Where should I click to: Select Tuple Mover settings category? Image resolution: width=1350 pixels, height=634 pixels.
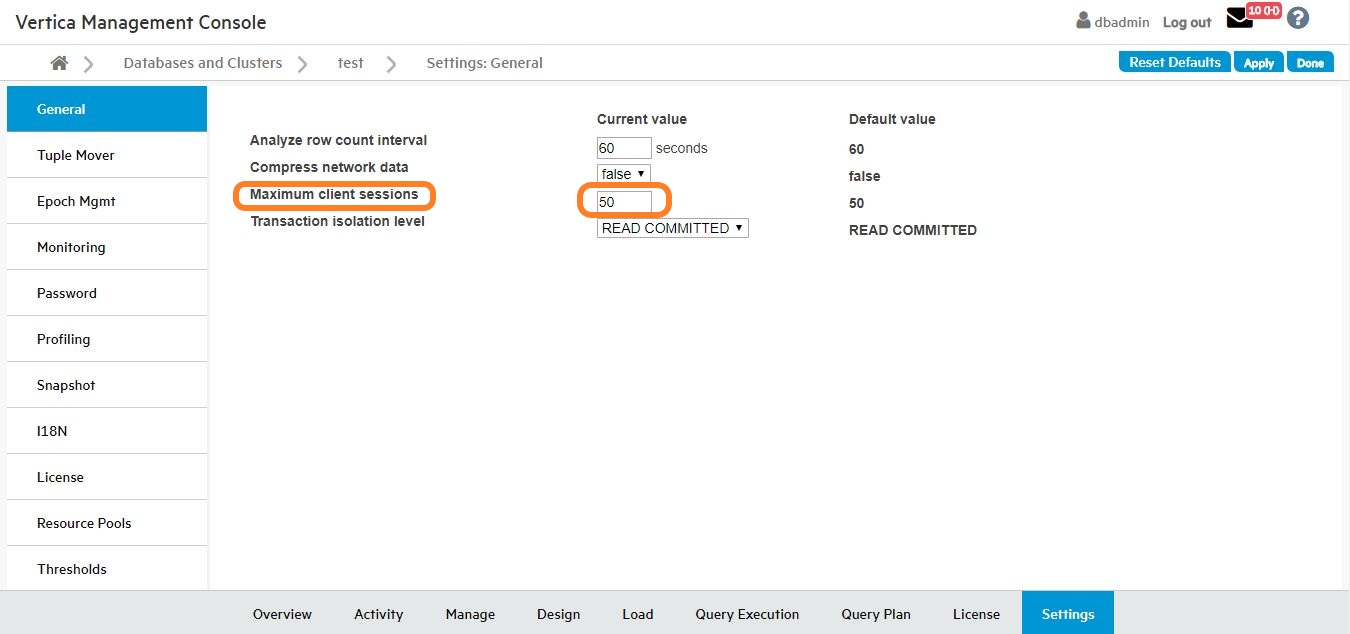[76, 155]
